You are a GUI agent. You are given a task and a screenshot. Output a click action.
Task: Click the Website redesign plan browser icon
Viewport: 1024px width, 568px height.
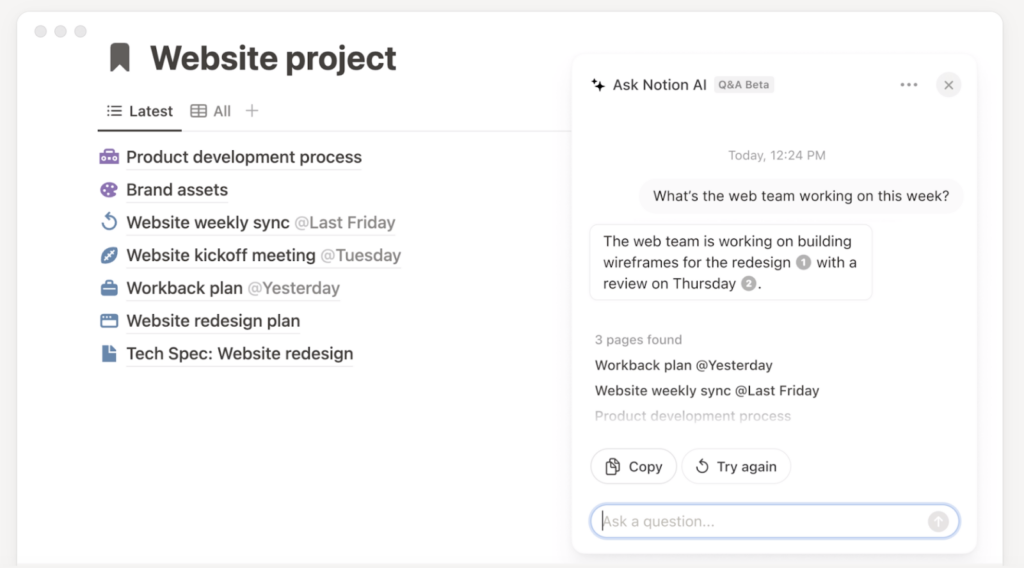pyautogui.click(x=109, y=321)
